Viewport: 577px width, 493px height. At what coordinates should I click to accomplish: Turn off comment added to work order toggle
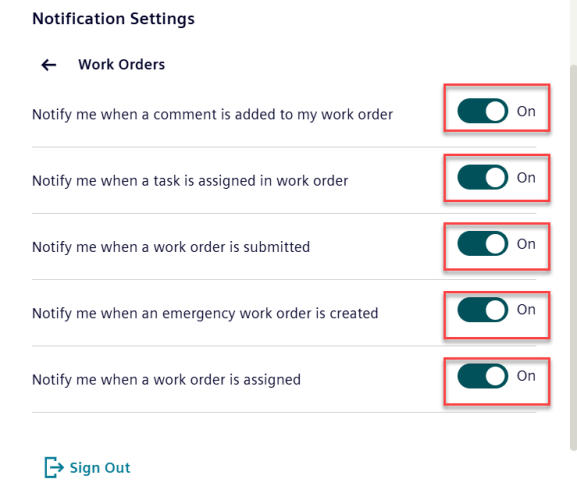point(482,111)
